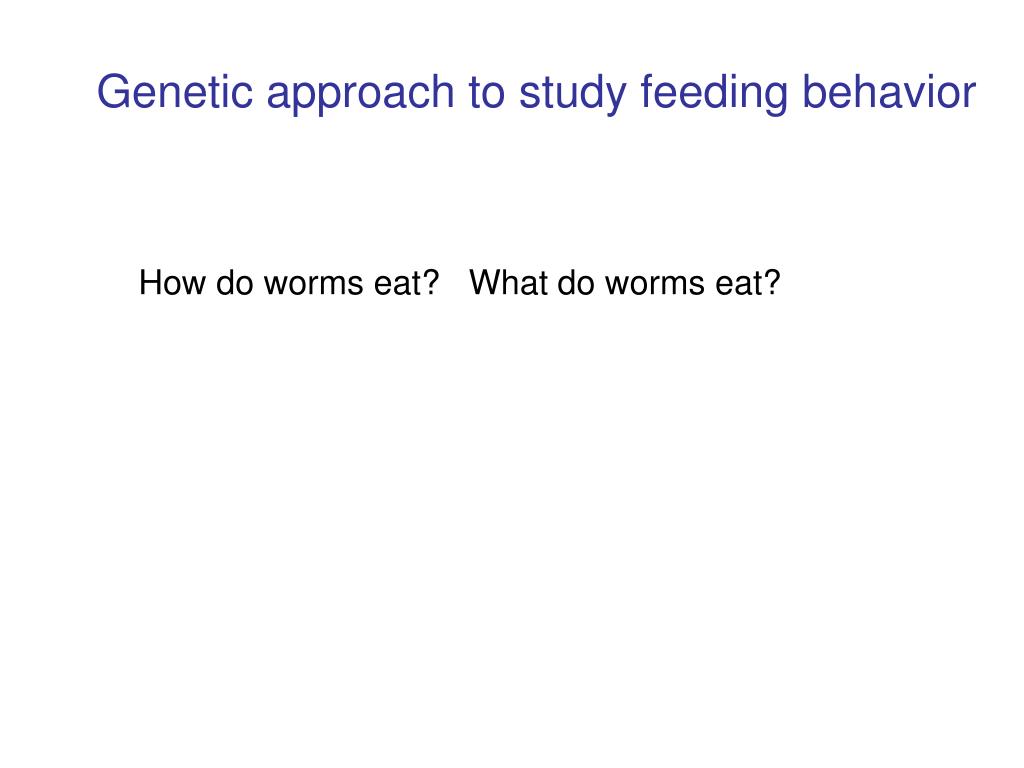Click the word "What" in the body text
1024x768 pixels.
click(x=509, y=283)
